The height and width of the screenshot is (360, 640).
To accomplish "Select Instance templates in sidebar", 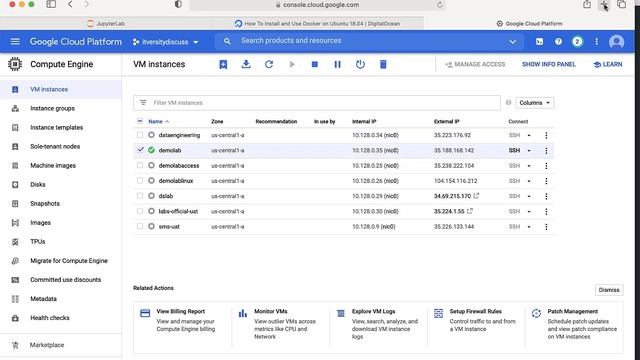I will point(56,127).
